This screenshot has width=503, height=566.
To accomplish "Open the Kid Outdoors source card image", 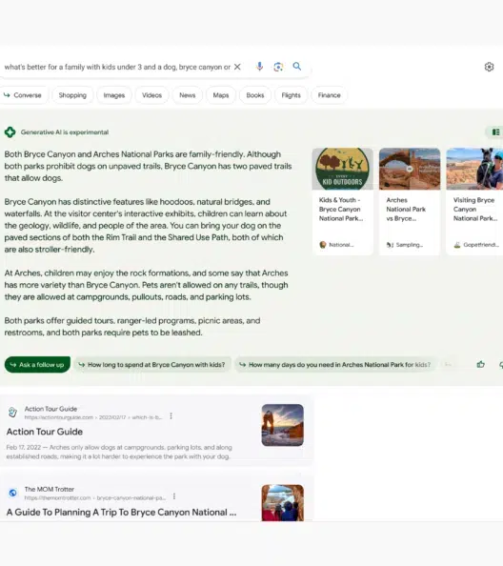I will [342, 169].
